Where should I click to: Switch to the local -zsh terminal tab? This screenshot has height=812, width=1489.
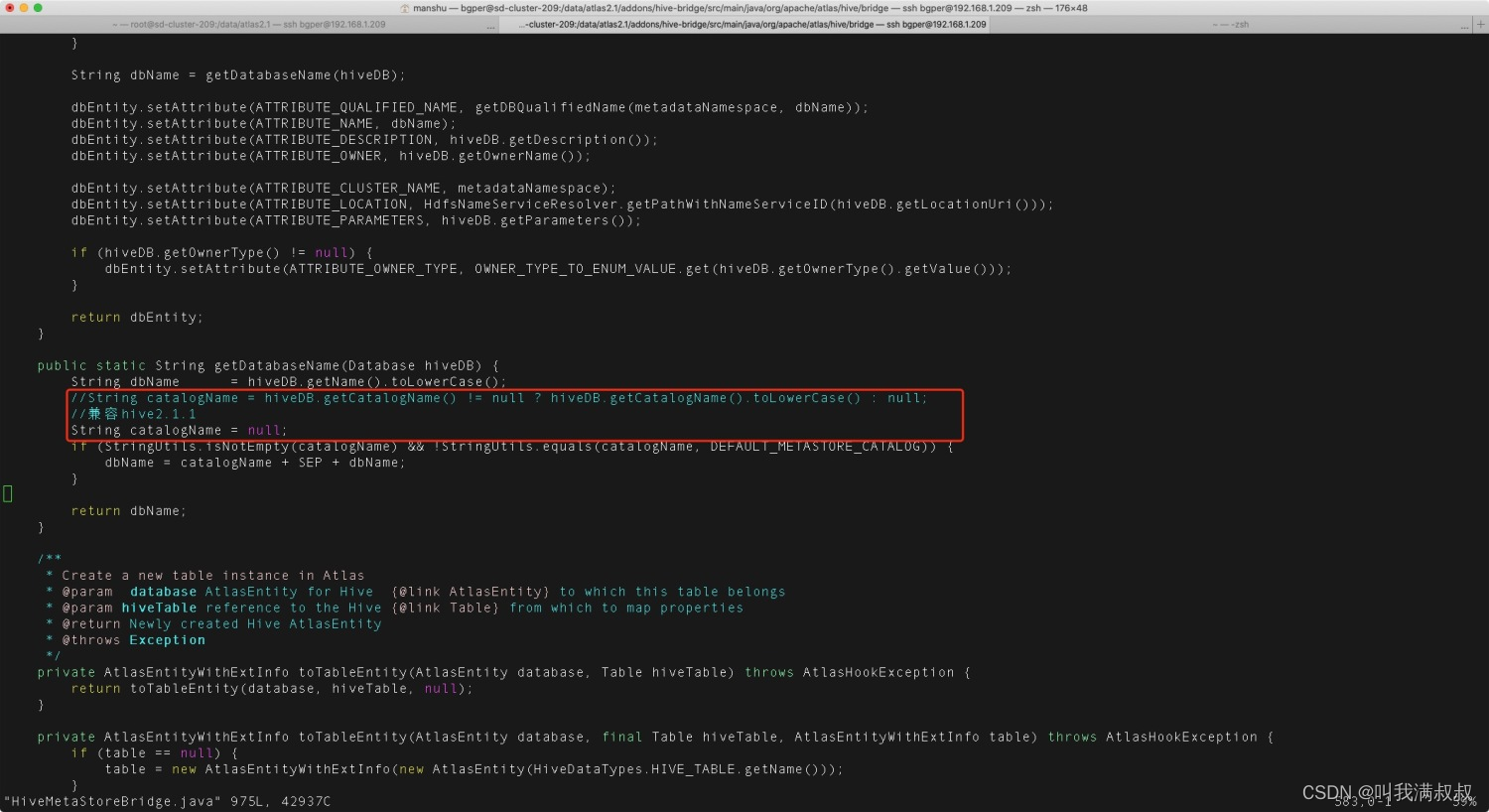click(1231, 25)
